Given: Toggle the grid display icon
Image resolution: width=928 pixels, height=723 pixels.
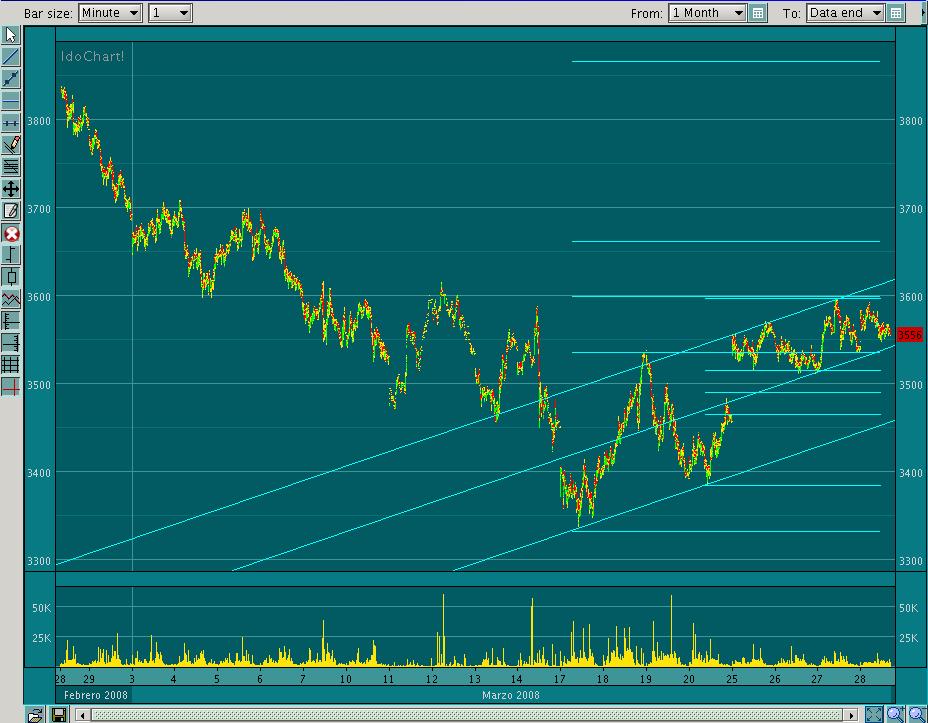Looking at the screenshot, I should (11, 365).
